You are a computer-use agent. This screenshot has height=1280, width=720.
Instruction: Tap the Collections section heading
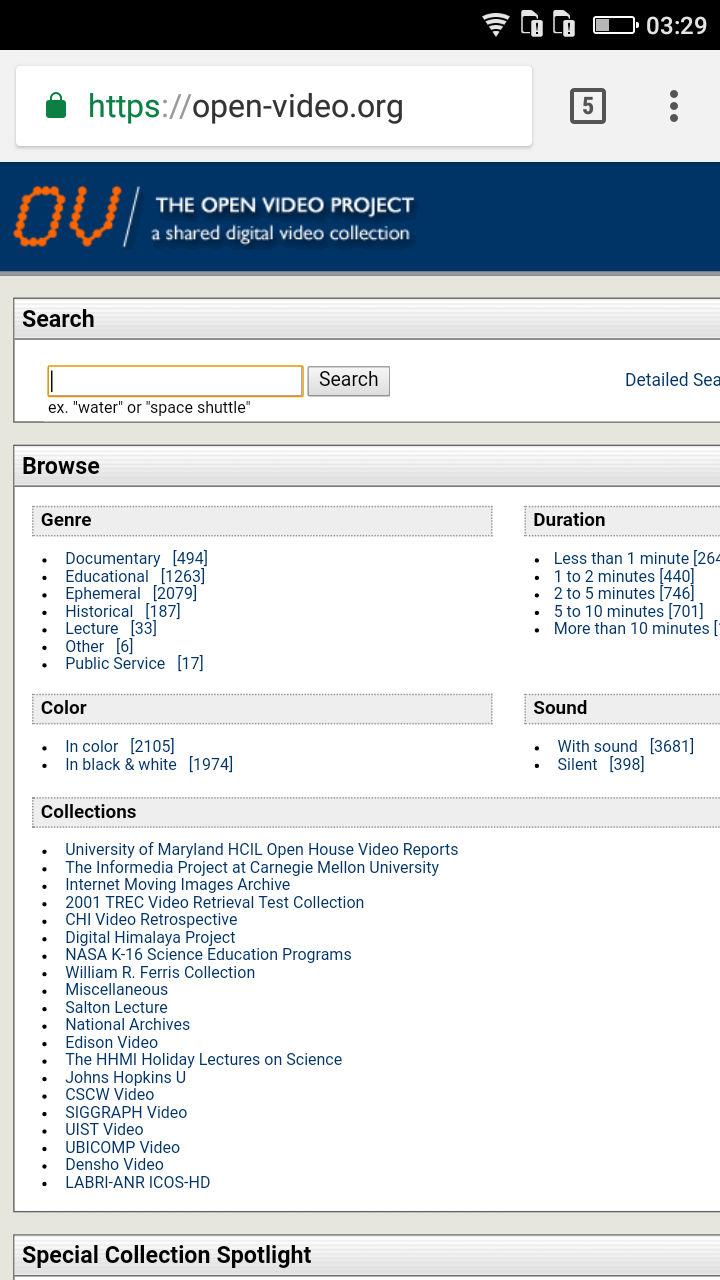click(88, 812)
